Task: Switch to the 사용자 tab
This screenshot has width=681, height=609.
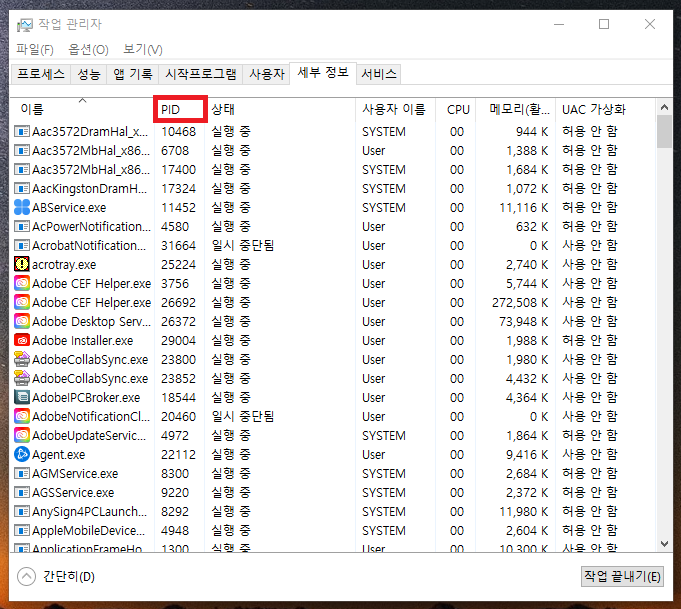Action: point(267,74)
